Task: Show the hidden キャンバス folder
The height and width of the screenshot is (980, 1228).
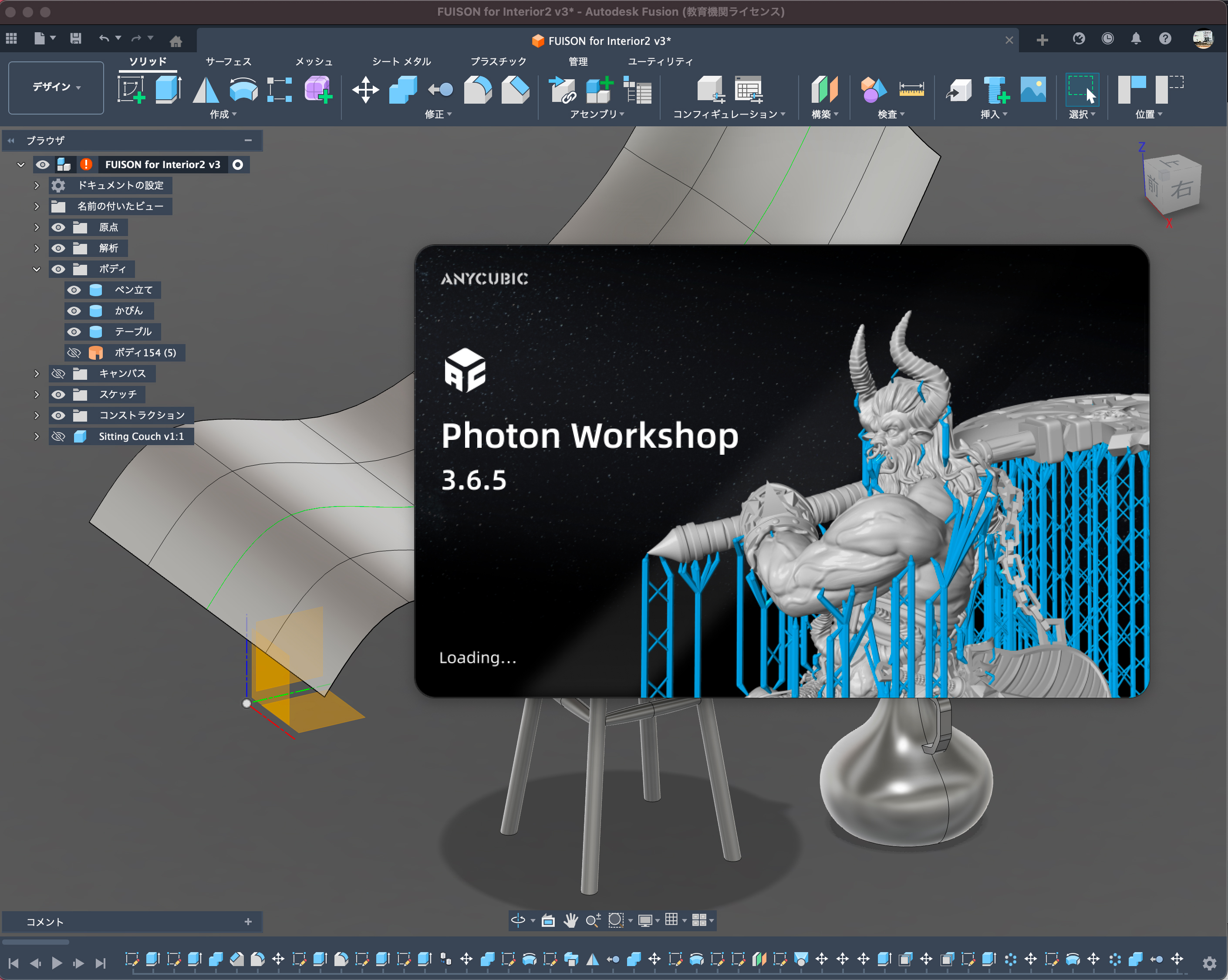Action: click(58, 374)
